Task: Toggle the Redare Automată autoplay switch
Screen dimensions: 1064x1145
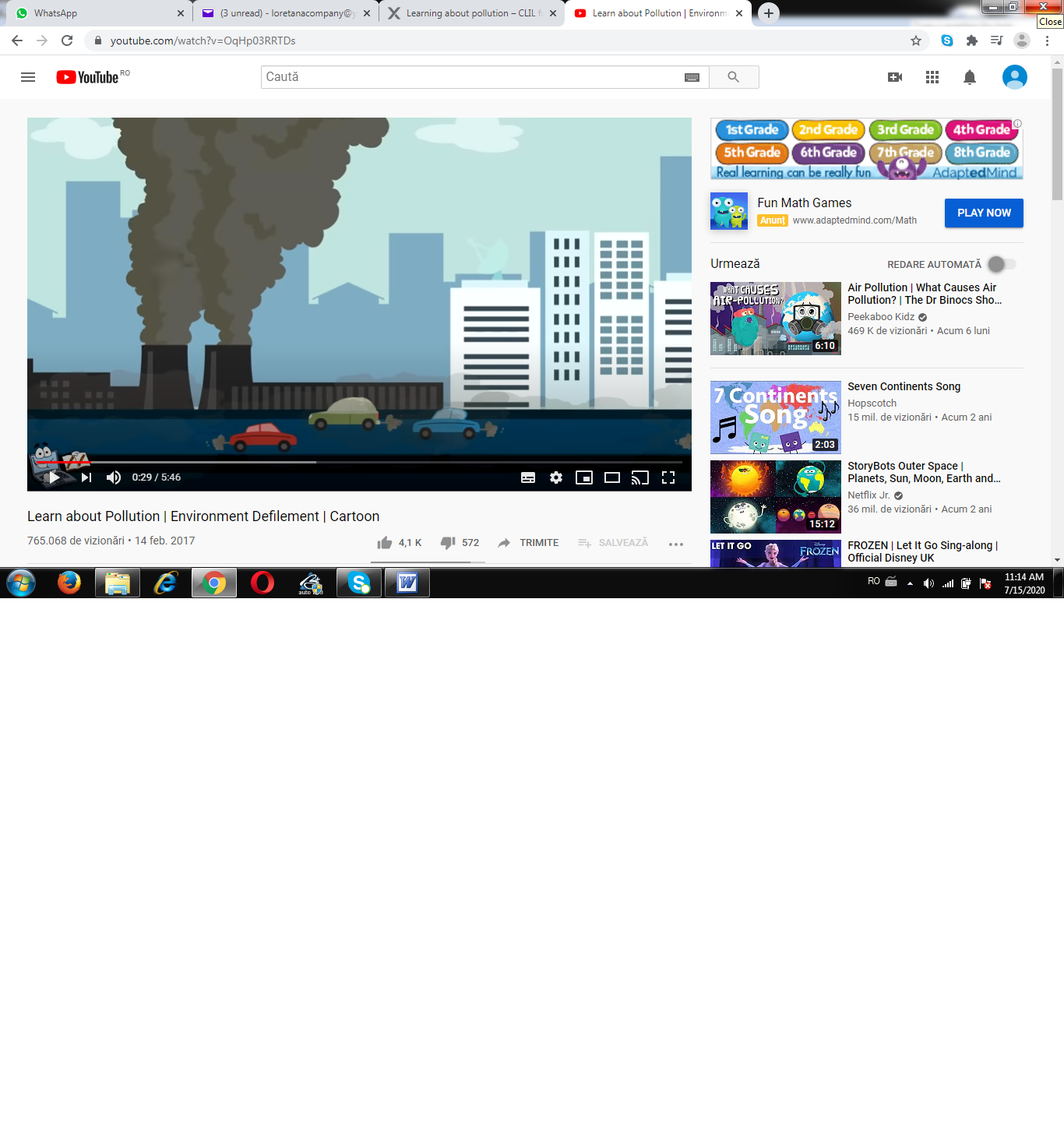Action: [1002, 264]
